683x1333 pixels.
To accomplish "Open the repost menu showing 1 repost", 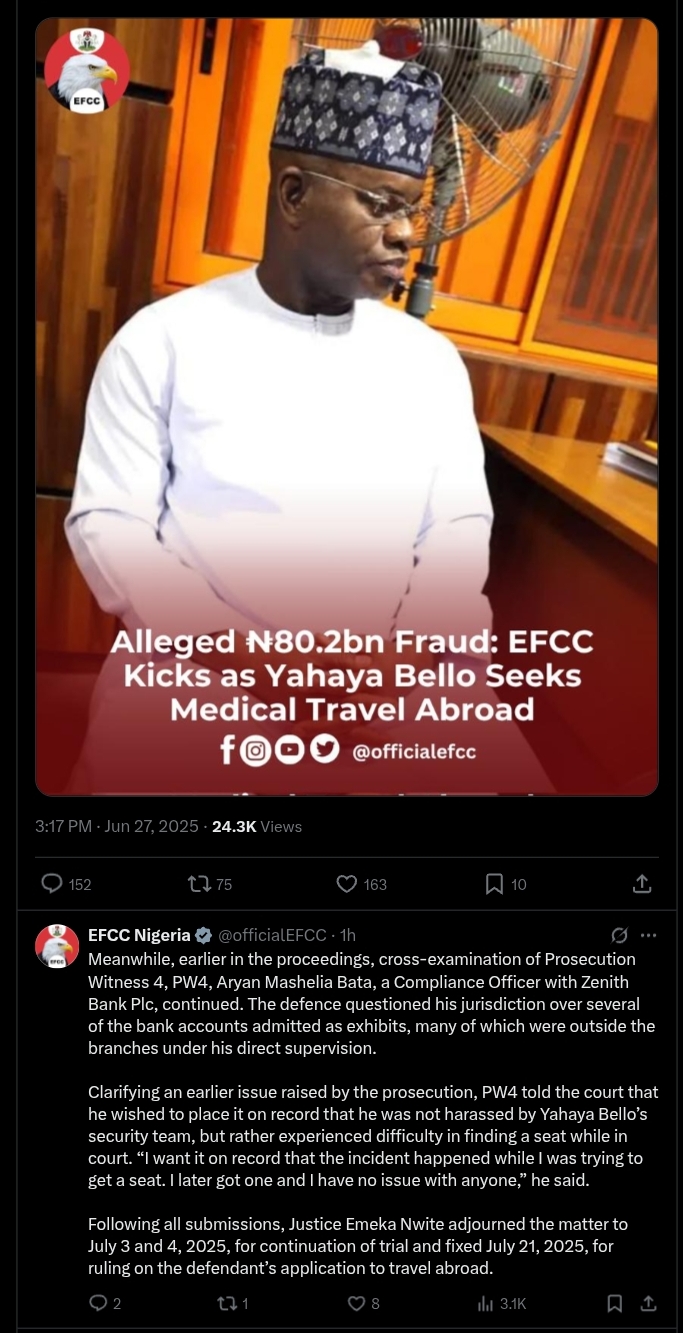I will point(226,1303).
